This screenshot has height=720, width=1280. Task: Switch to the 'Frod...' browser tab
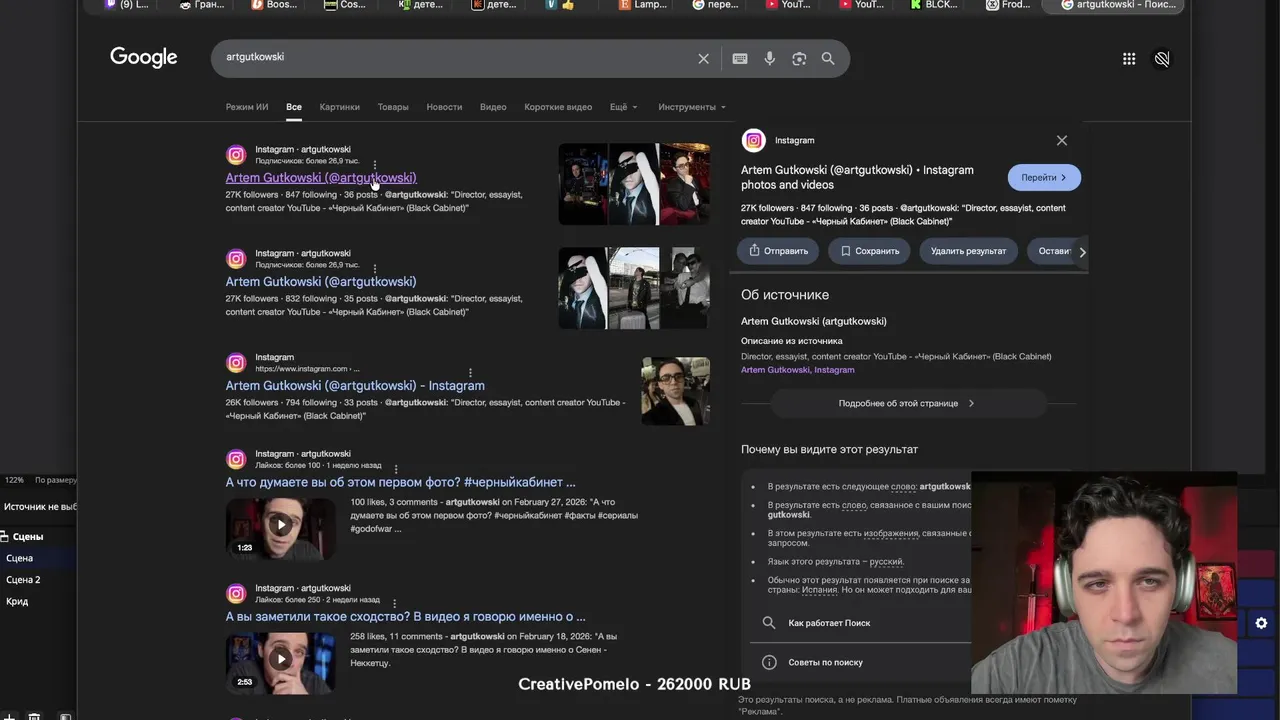click(x=1008, y=5)
